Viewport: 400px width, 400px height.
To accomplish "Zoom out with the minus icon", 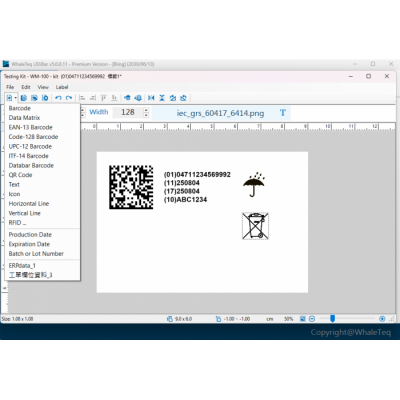I will (x=312, y=319).
